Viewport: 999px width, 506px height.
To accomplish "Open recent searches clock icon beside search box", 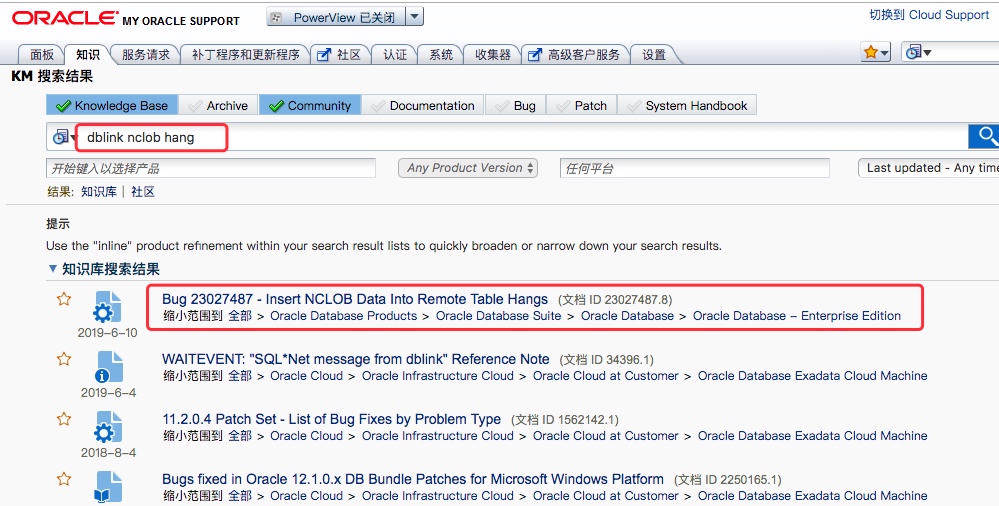I will [x=61, y=137].
